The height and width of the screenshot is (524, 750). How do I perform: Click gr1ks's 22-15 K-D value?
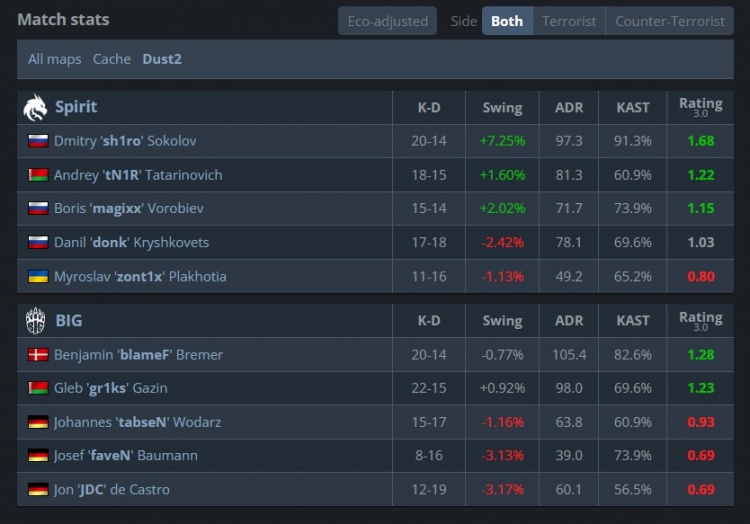(429, 388)
